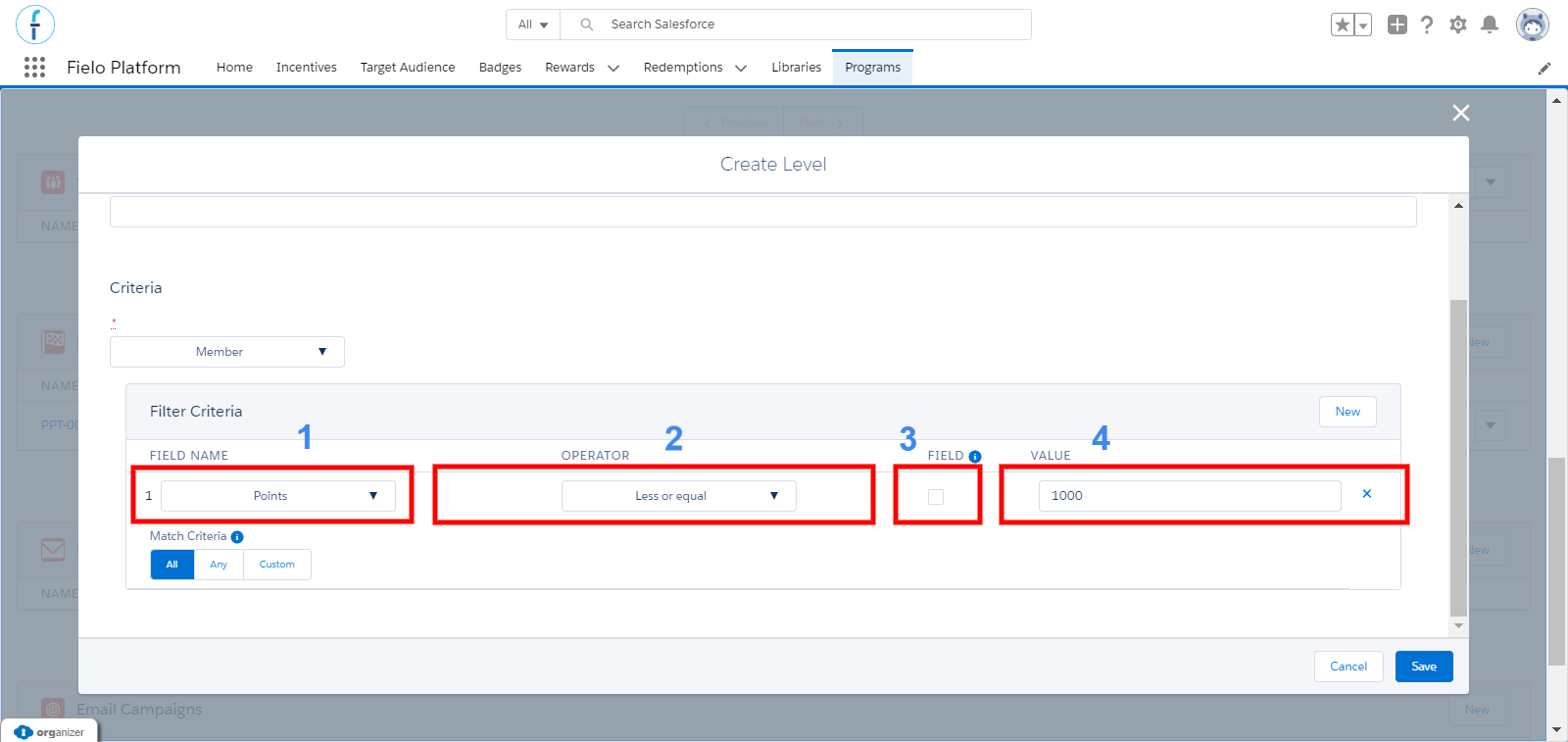Open the organizer utility button

[49, 732]
